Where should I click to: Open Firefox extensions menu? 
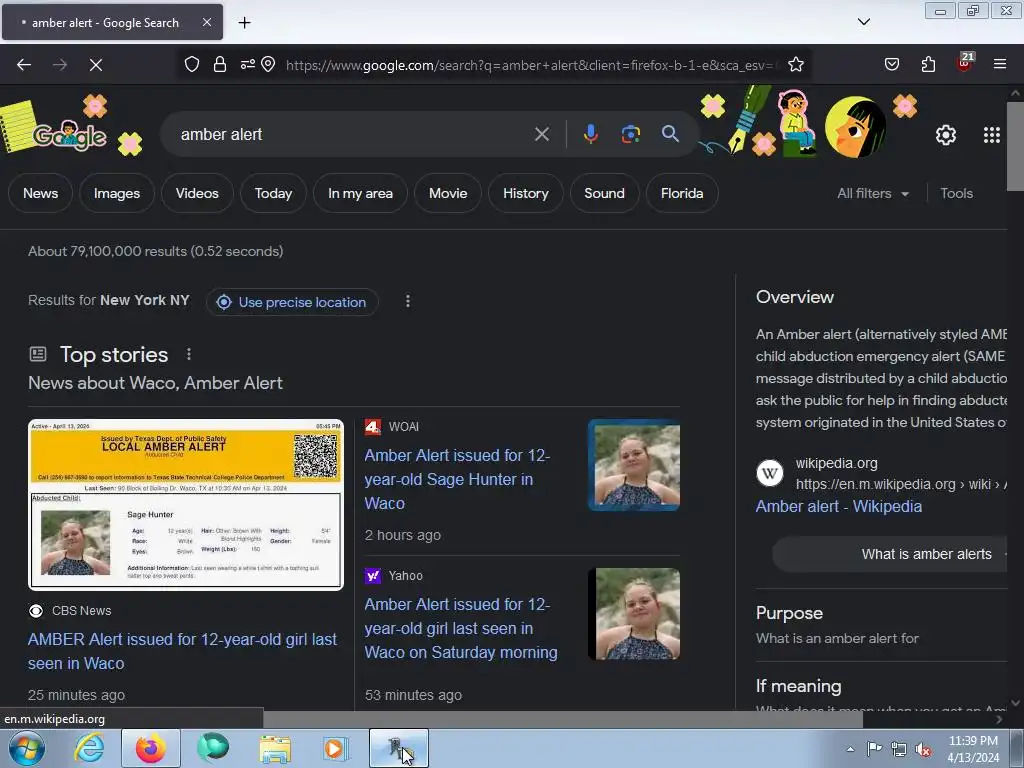click(928, 65)
